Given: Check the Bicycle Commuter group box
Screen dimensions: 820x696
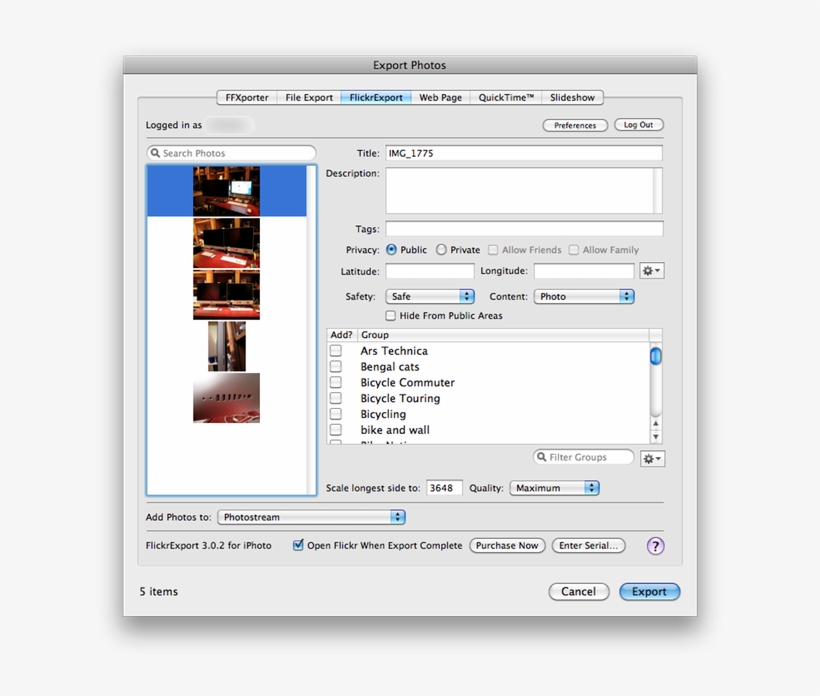Looking at the screenshot, I should pyautogui.click(x=336, y=382).
